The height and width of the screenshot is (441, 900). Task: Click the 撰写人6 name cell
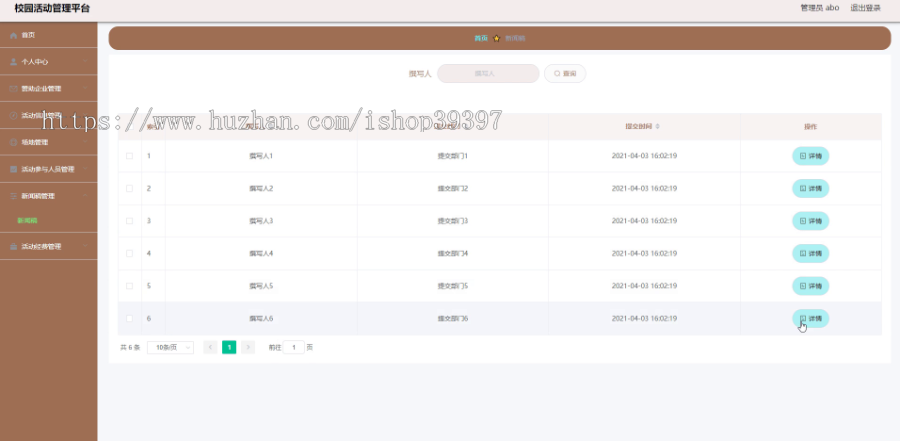point(261,319)
